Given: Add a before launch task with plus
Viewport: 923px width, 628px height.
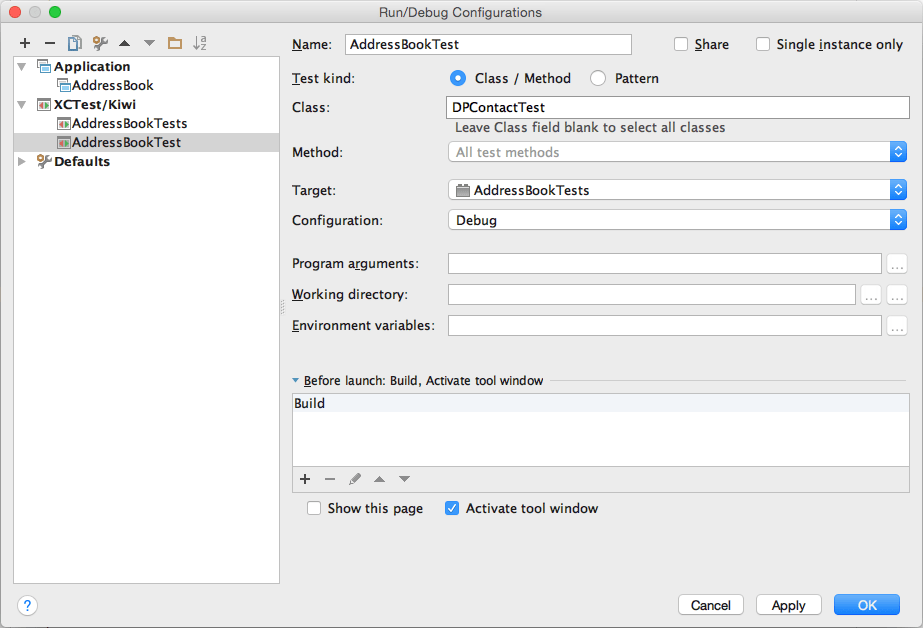Looking at the screenshot, I should 305,479.
